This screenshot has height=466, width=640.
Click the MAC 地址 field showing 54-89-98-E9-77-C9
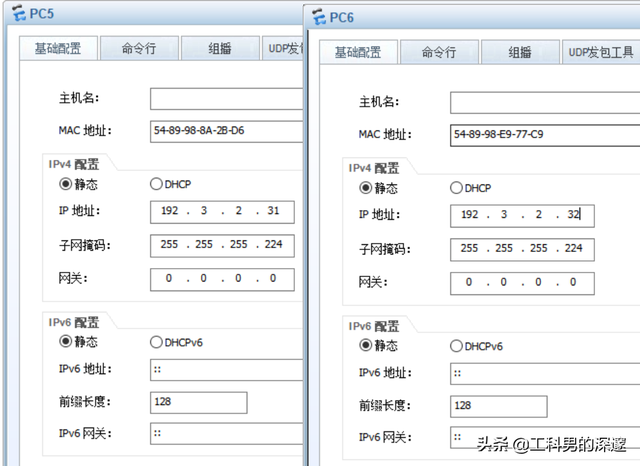[545, 135]
